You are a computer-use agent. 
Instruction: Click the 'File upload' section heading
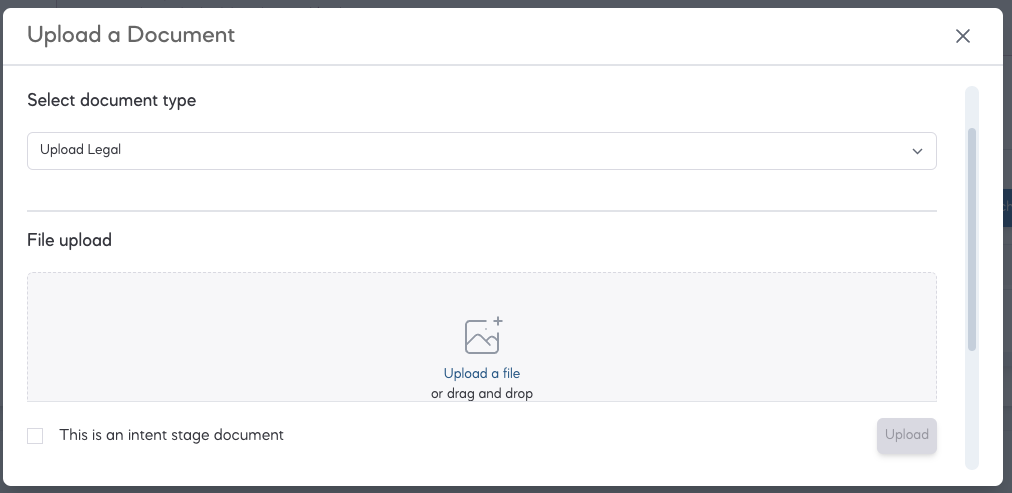click(69, 240)
